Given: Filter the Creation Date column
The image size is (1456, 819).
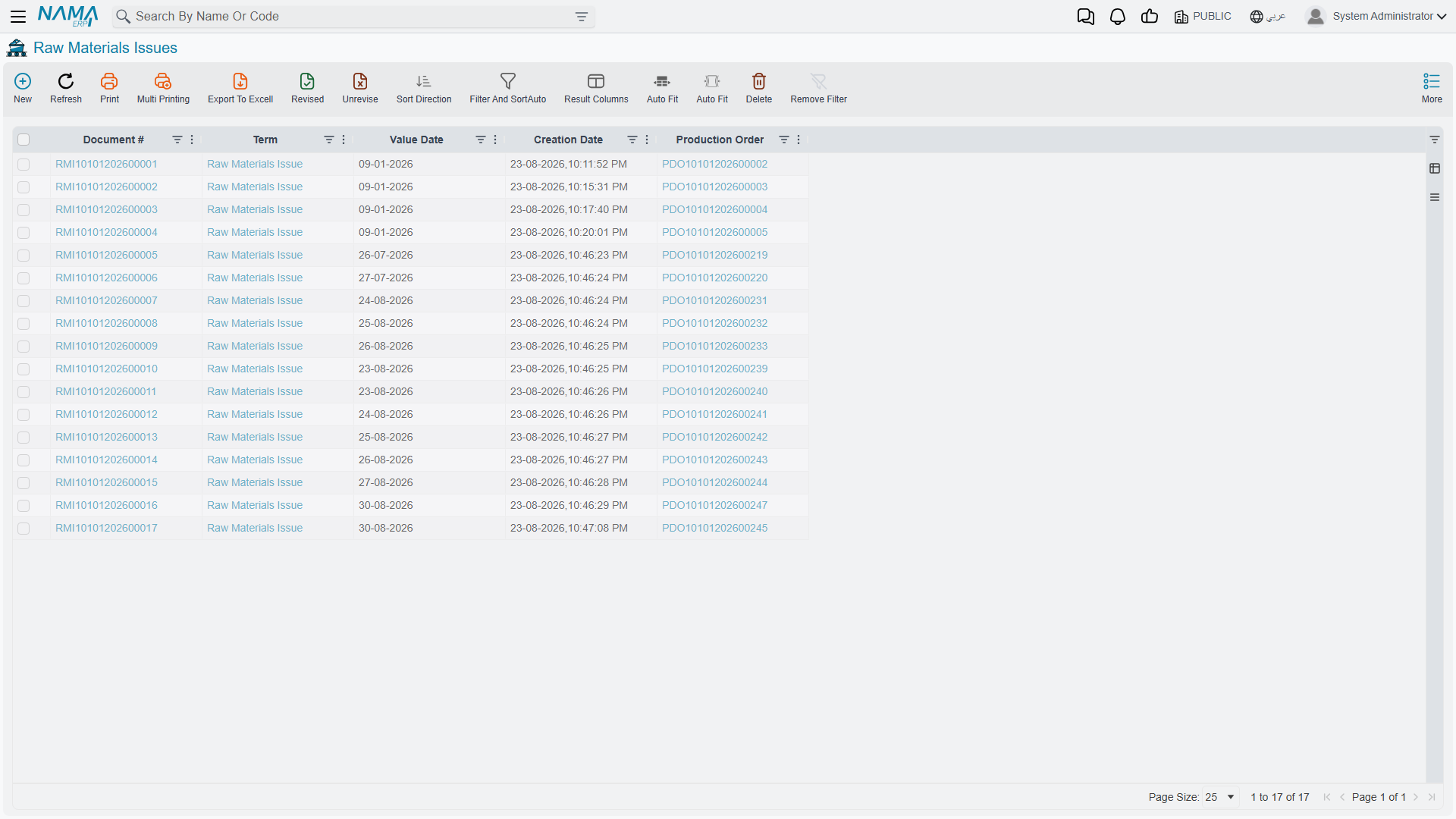Looking at the screenshot, I should point(632,140).
